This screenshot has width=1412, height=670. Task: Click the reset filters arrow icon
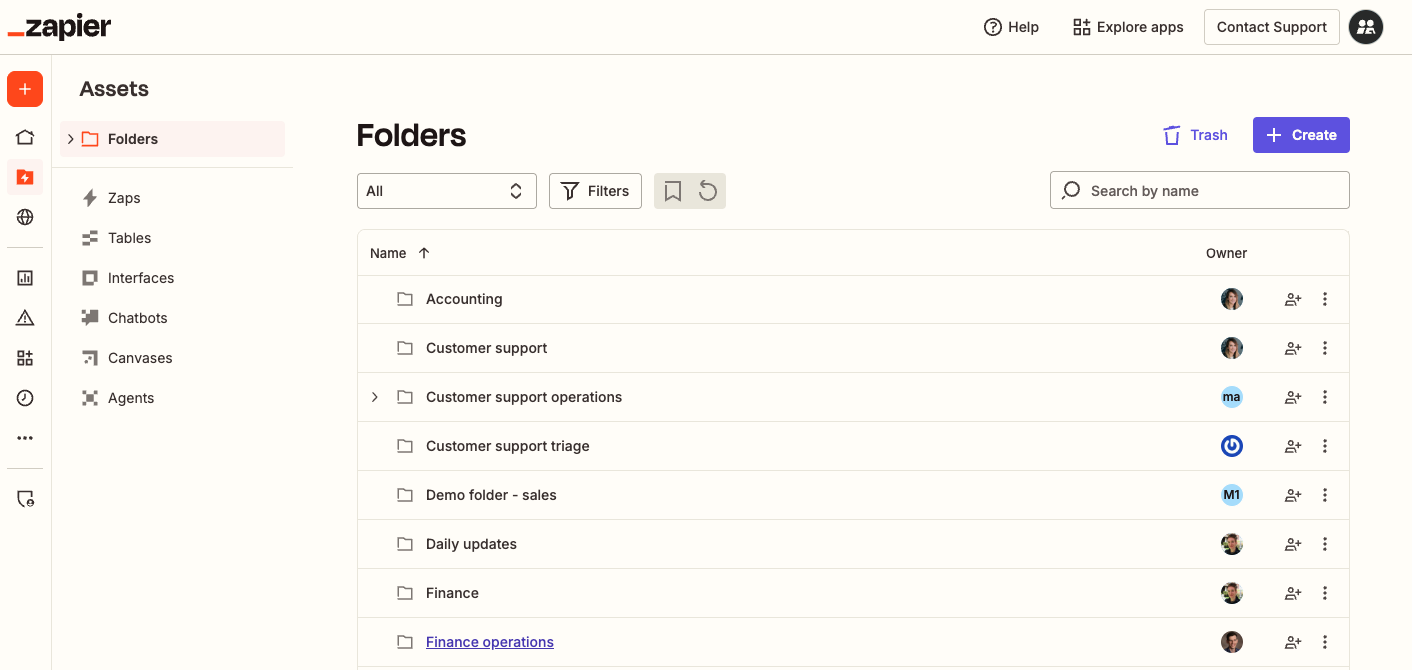coord(708,191)
